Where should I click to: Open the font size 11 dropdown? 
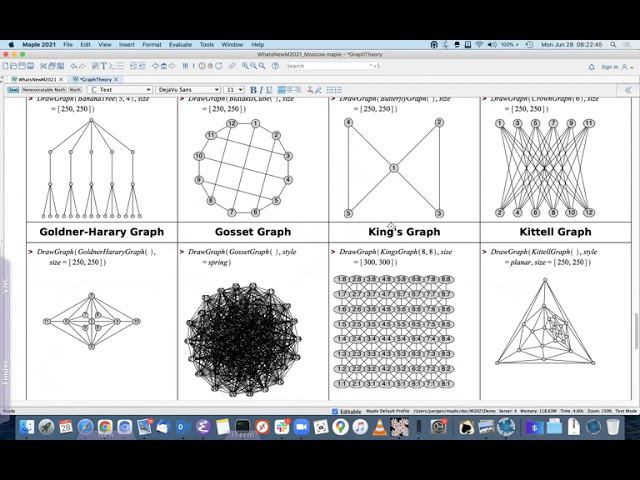coord(234,90)
